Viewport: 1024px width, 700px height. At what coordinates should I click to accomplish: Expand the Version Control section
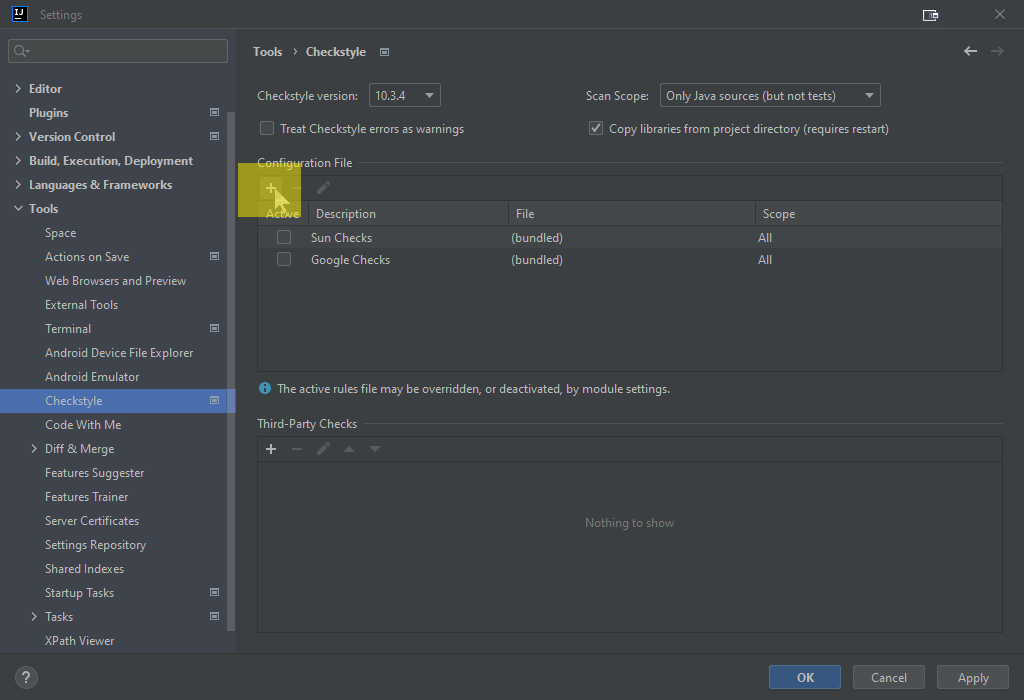(18, 136)
